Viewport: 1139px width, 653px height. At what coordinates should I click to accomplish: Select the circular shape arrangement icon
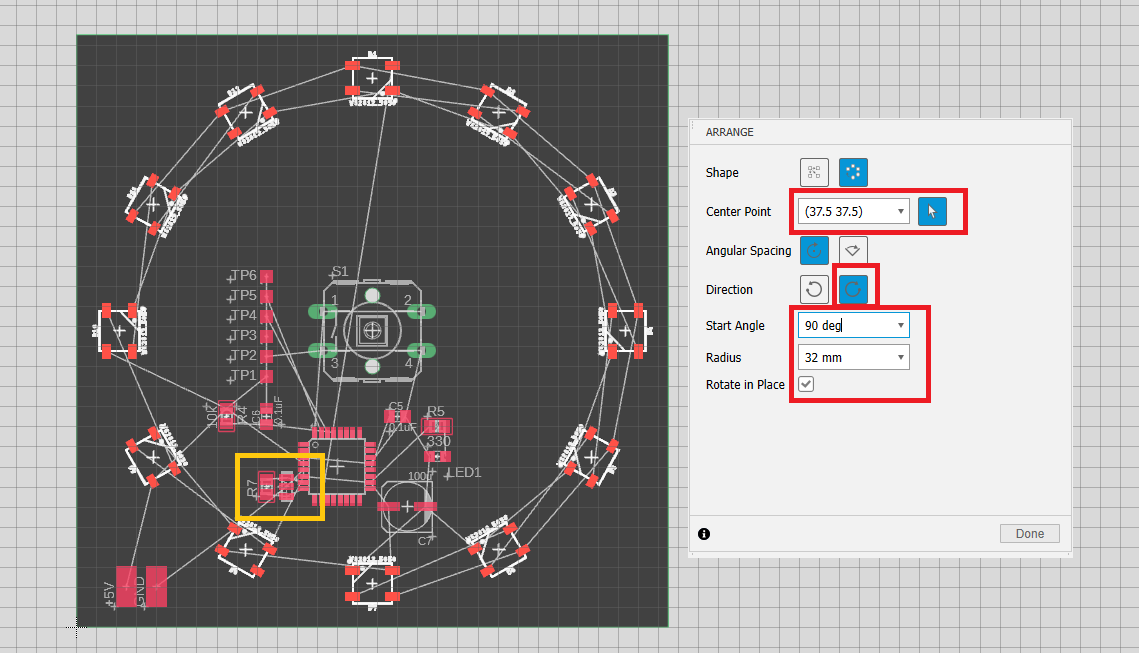(853, 172)
